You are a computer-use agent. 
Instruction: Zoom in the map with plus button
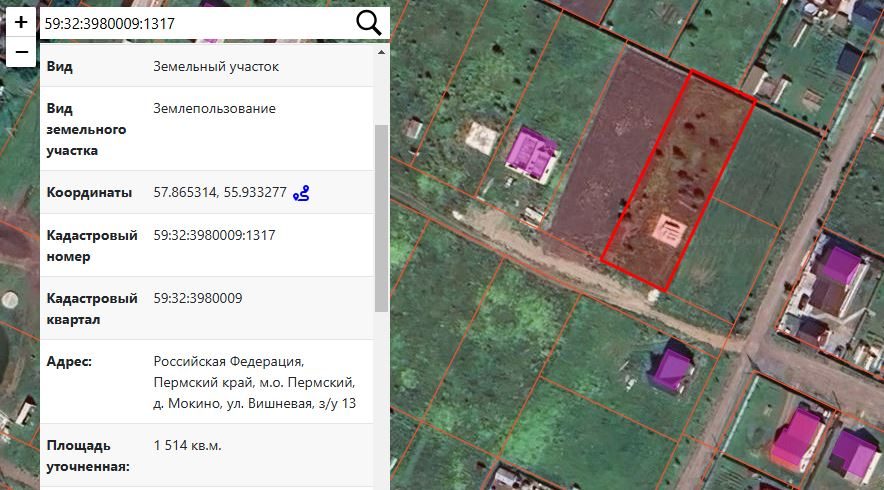point(21,23)
